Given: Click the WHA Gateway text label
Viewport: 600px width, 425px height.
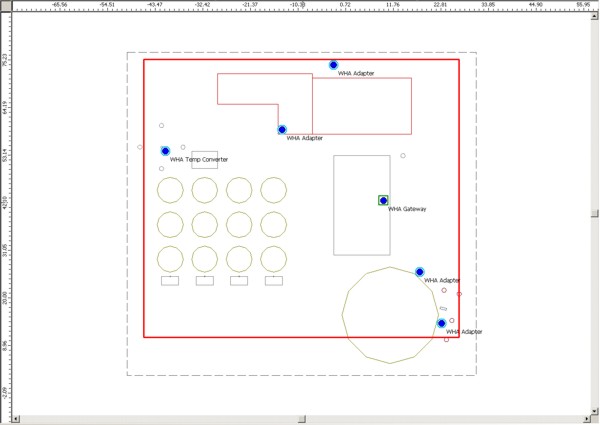Looking at the screenshot, I should tap(407, 210).
